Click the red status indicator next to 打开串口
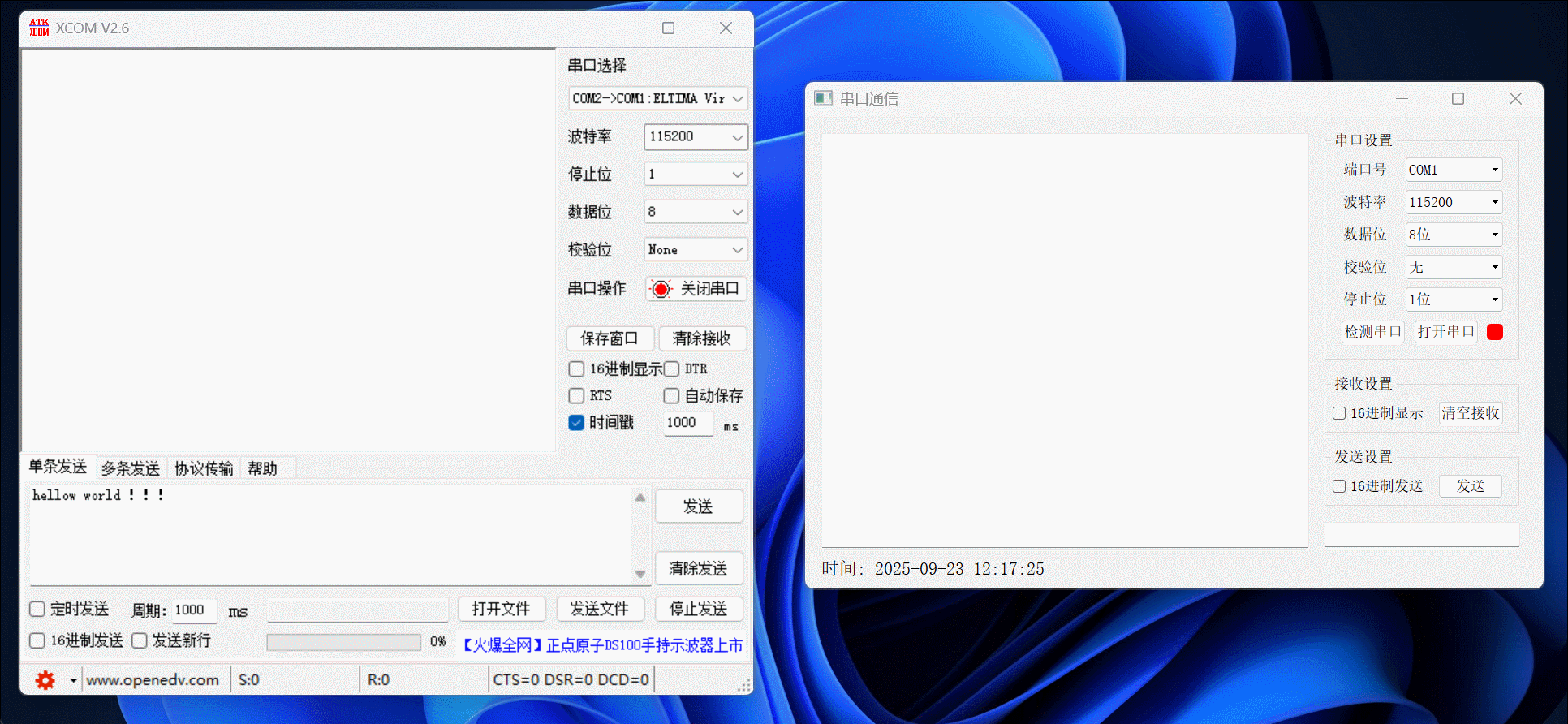This screenshot has height=724, width=1568. coord(1494,331)
